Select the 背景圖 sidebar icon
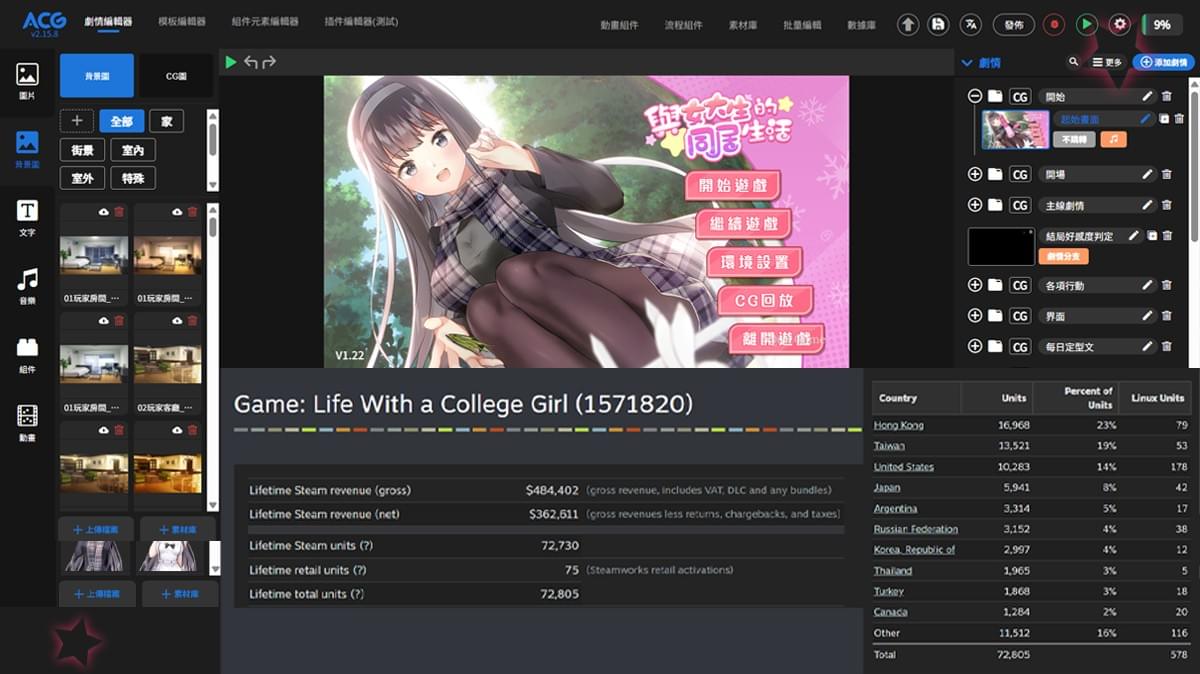 (x=27, y=149)
